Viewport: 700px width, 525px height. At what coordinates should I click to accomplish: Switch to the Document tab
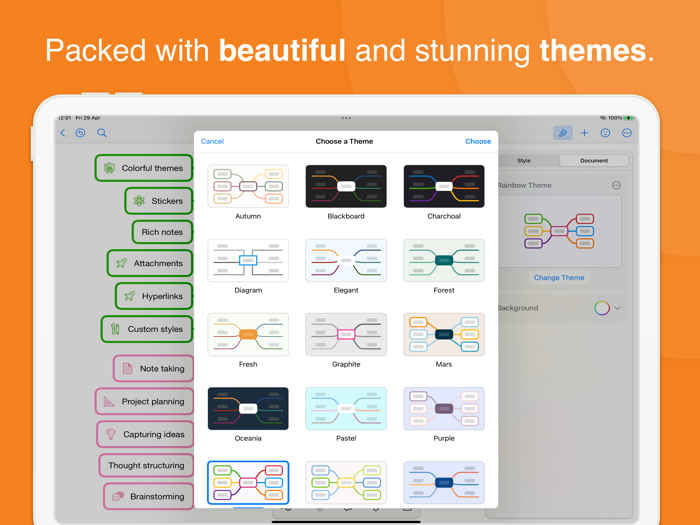pyautogui.click(x=593, y=160)
